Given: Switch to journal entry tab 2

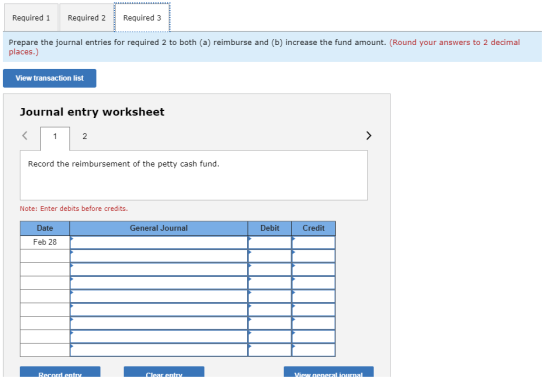Looking at the screenshot, I should 85,136.
